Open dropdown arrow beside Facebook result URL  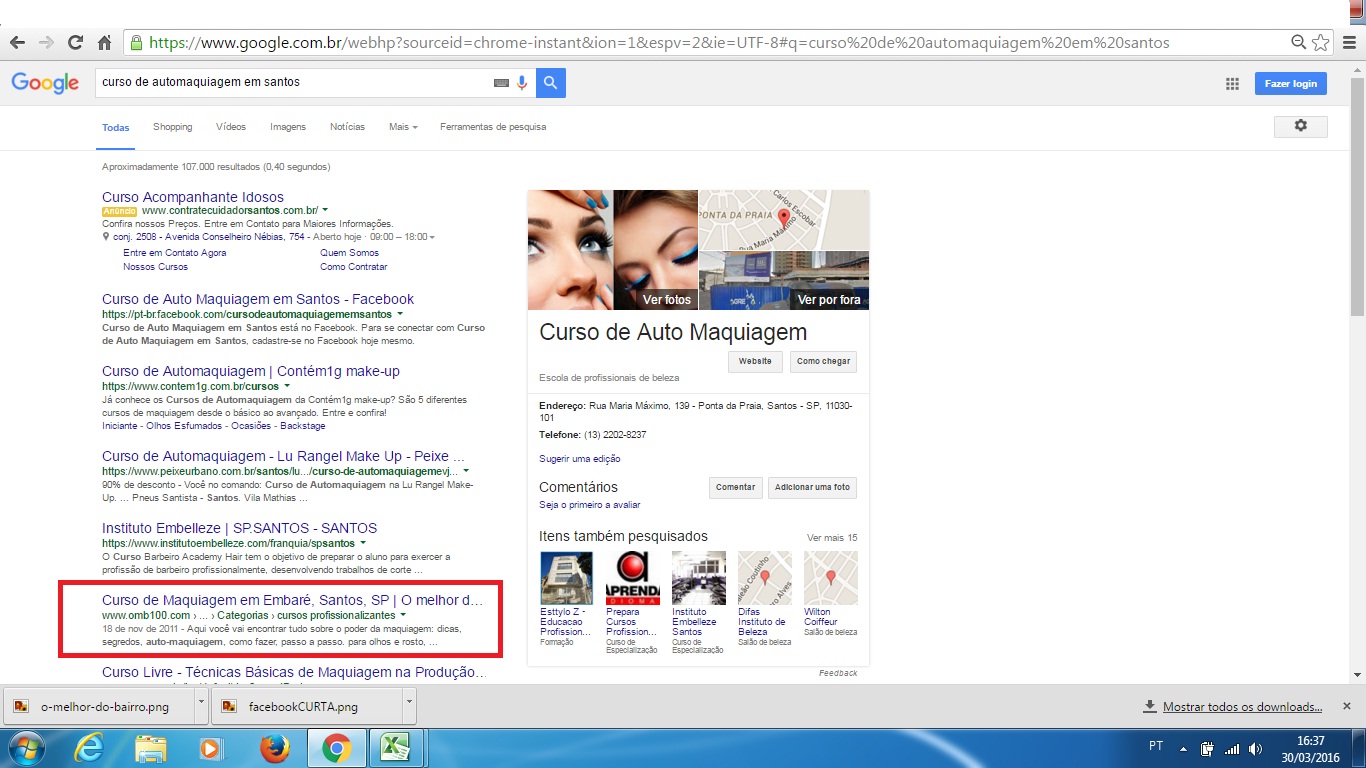400,314
